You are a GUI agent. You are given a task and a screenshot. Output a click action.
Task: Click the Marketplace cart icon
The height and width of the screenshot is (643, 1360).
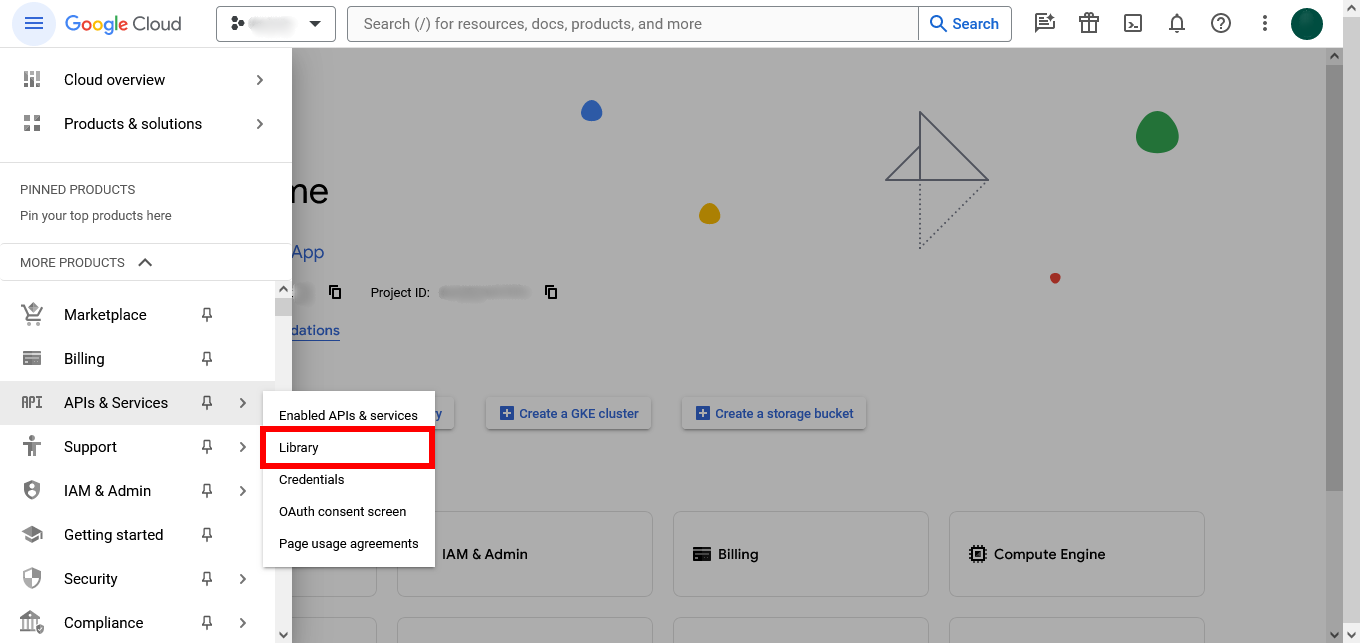(32, 315)
